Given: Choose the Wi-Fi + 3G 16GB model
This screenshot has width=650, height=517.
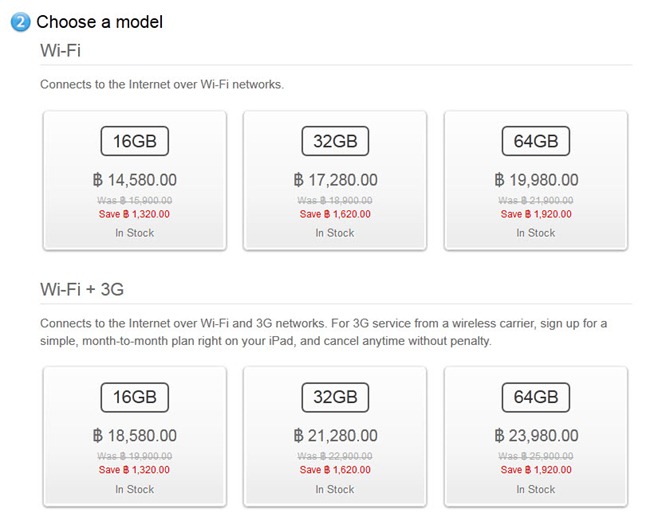Looking at the screenshot, I should coord(135,437).
